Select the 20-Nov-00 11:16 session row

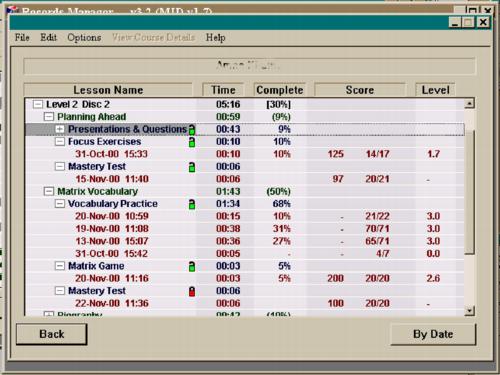tap(244, 278)
